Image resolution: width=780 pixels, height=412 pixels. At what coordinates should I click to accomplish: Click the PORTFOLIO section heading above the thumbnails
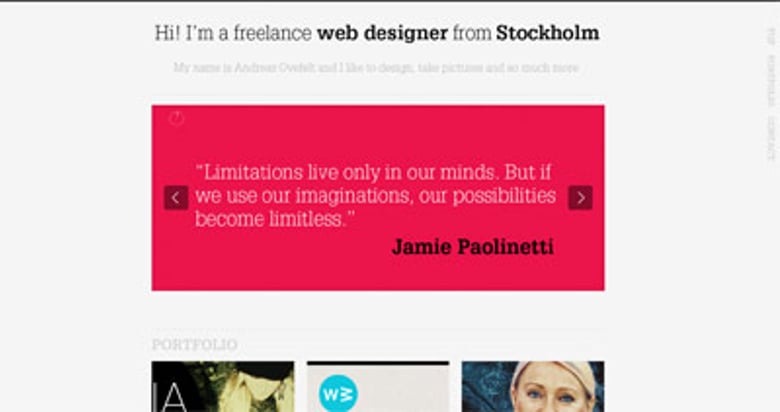pos(195,345)
